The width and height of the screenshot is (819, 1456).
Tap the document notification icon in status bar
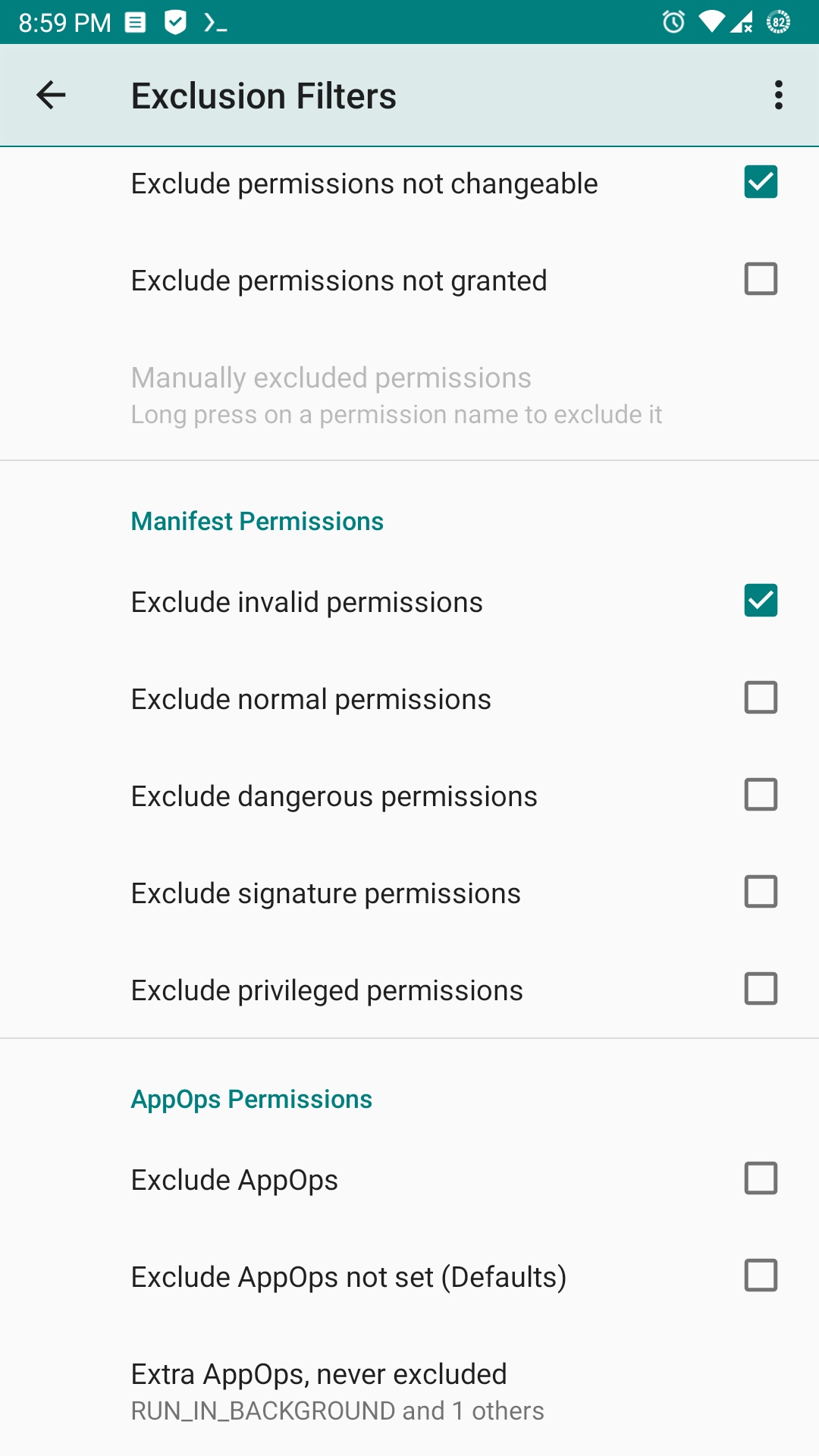[135, 22]
